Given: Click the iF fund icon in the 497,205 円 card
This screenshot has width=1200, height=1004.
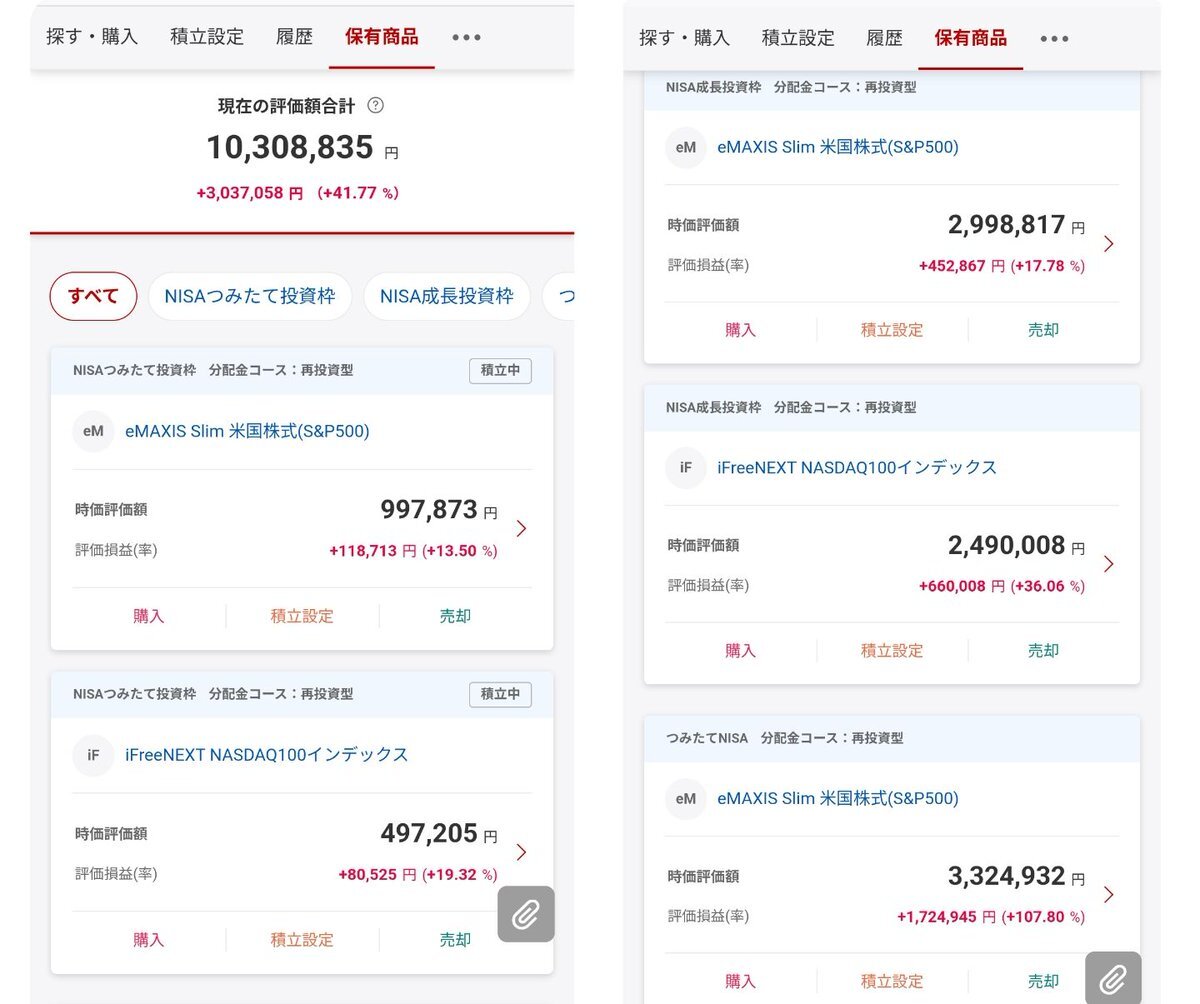Looking at the screenshot, I should tap(93, 755).
